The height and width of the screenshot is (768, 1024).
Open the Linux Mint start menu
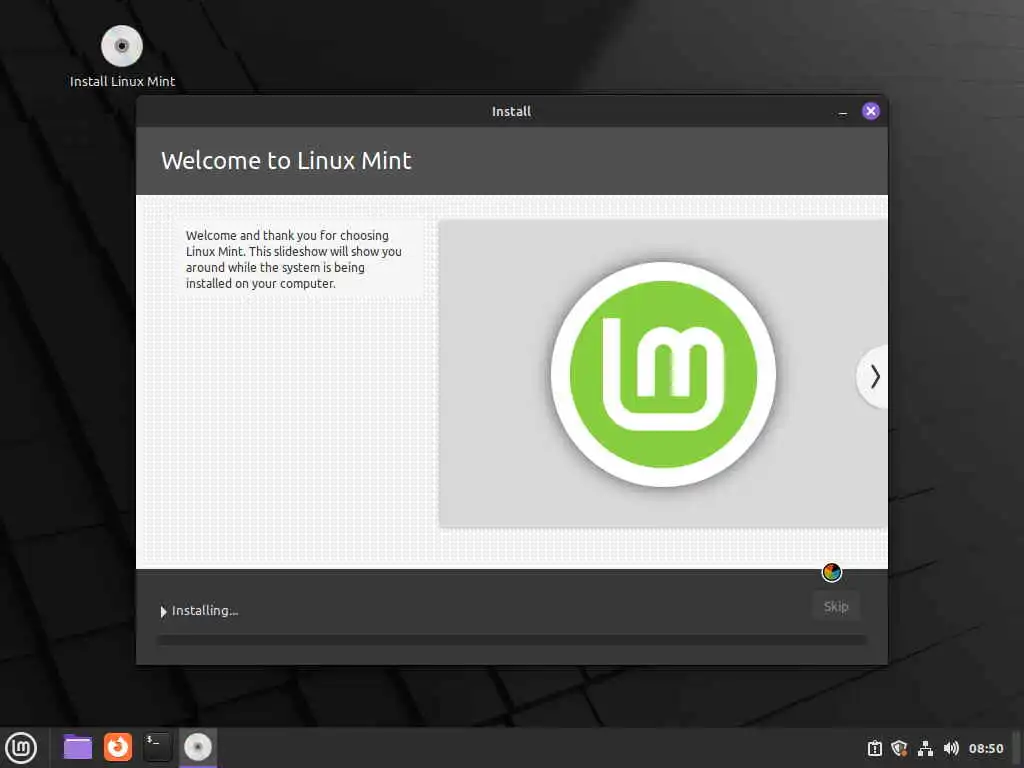tap(21, 747)
